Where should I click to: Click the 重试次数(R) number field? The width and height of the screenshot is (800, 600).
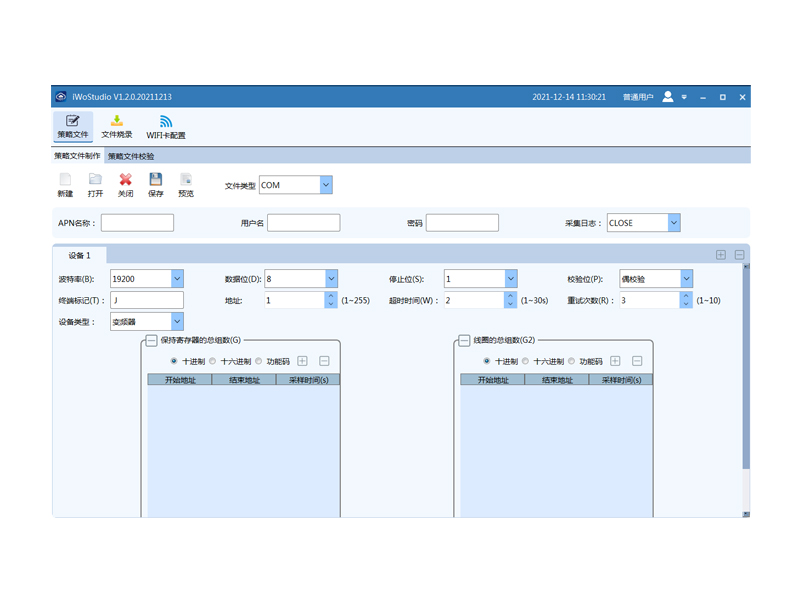[649, 300]
